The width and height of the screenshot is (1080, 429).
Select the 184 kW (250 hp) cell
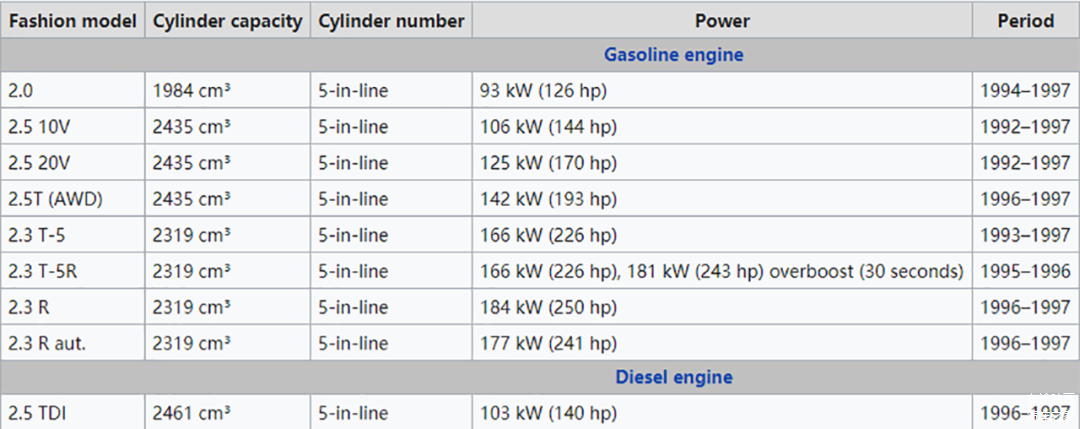548,307
